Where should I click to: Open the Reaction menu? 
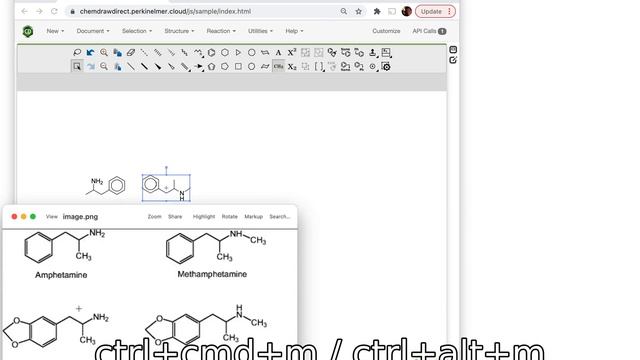click(x=221, y=31)
